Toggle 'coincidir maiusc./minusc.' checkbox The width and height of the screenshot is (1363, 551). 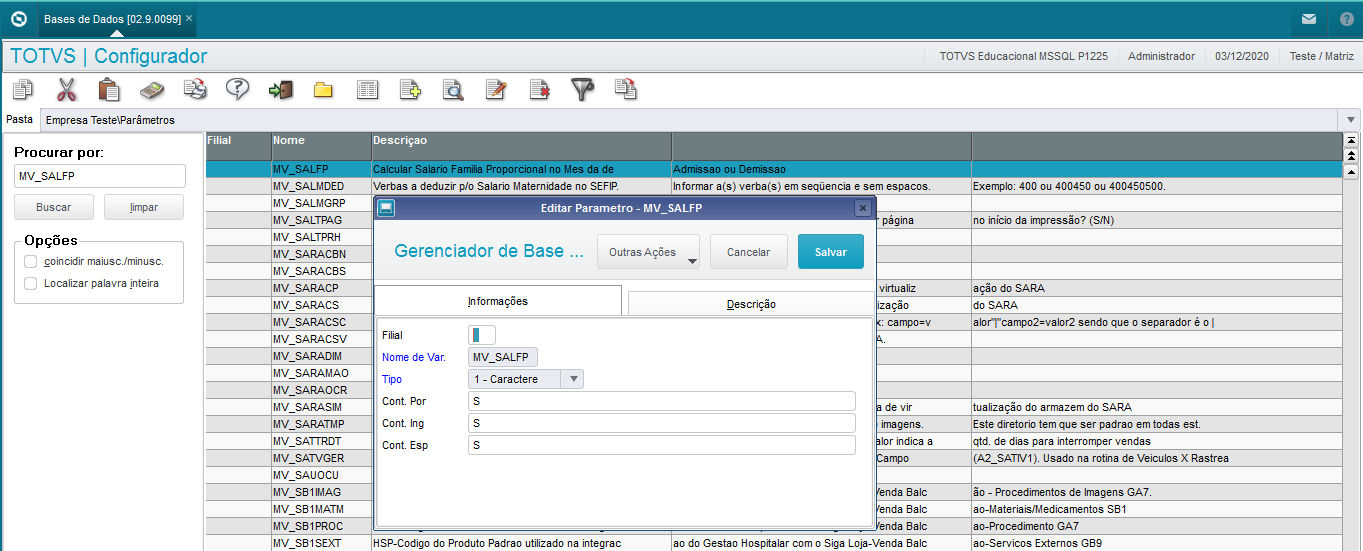tap(31, 261)
